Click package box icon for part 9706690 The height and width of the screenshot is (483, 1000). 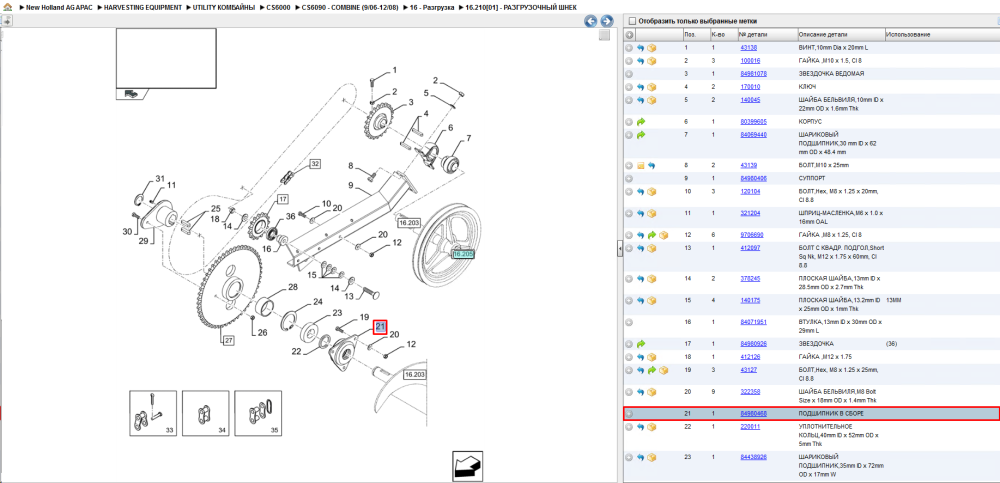(x=663, y=235)
